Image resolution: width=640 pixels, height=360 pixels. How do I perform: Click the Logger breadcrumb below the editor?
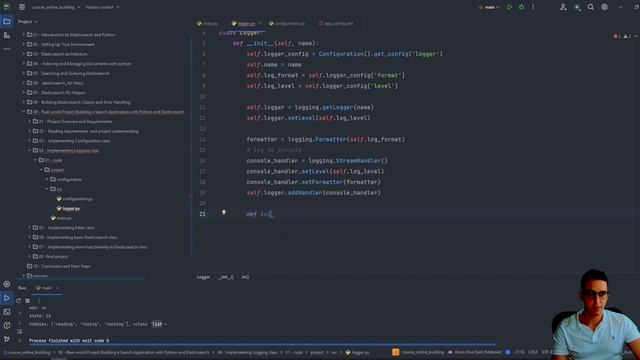(x=203, y=277)
